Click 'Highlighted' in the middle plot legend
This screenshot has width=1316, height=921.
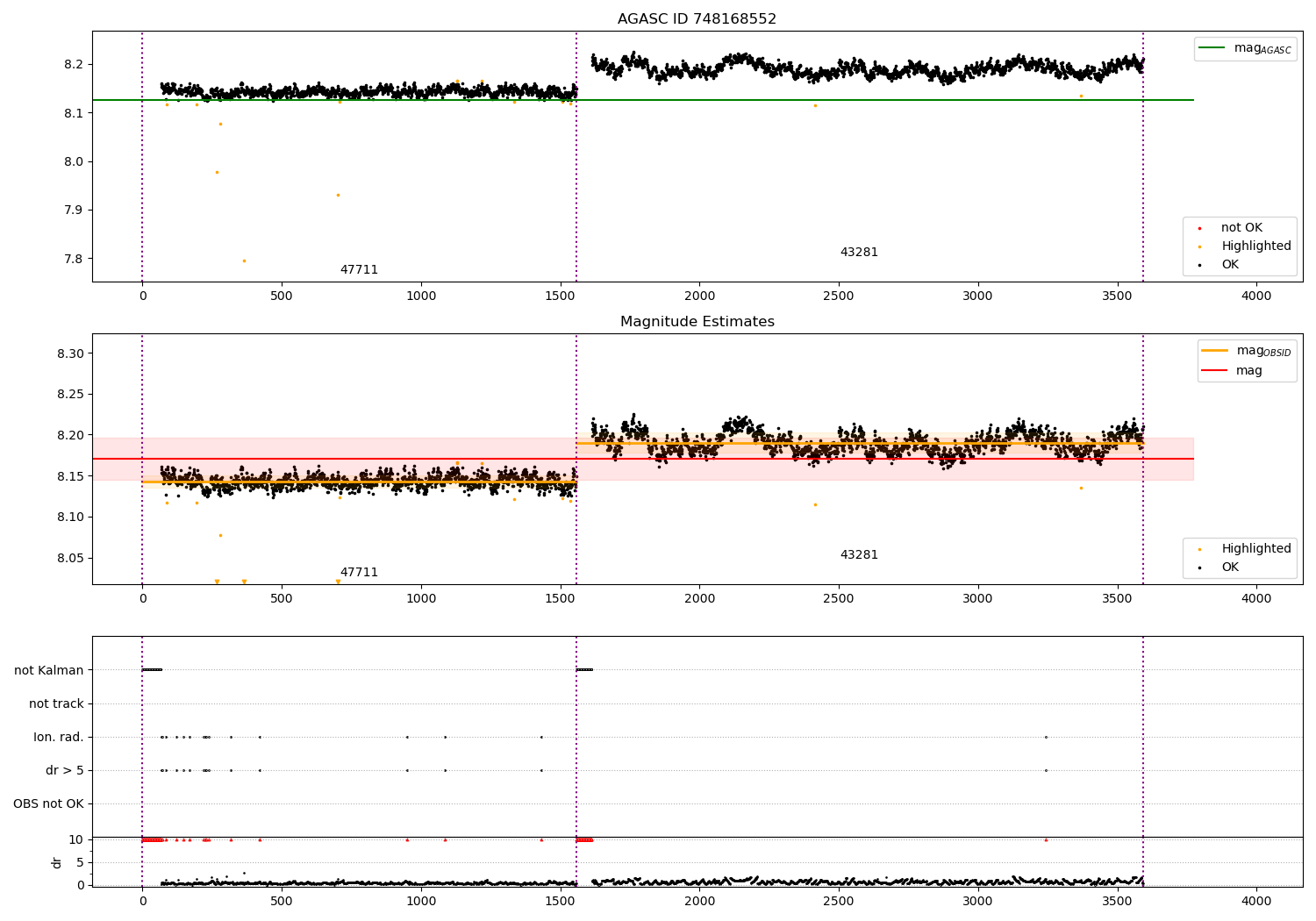point(1255,549)
